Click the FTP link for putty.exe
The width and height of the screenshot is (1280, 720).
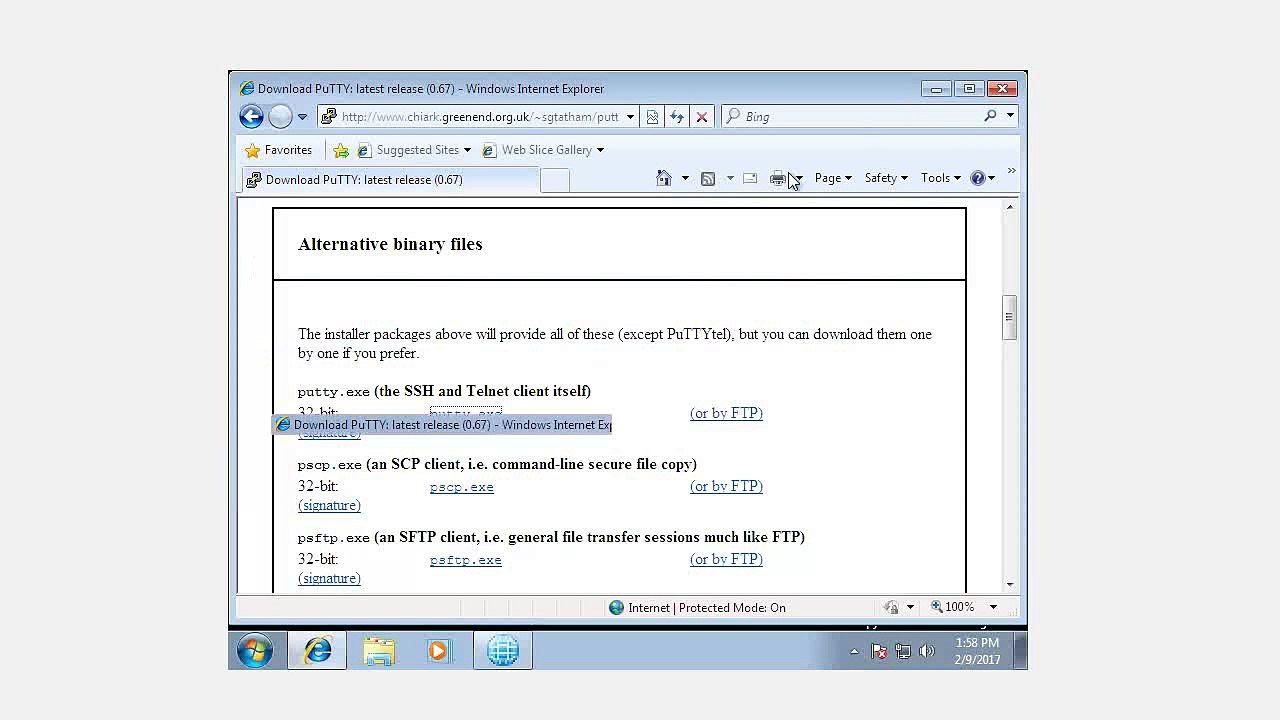pos(726,413)
